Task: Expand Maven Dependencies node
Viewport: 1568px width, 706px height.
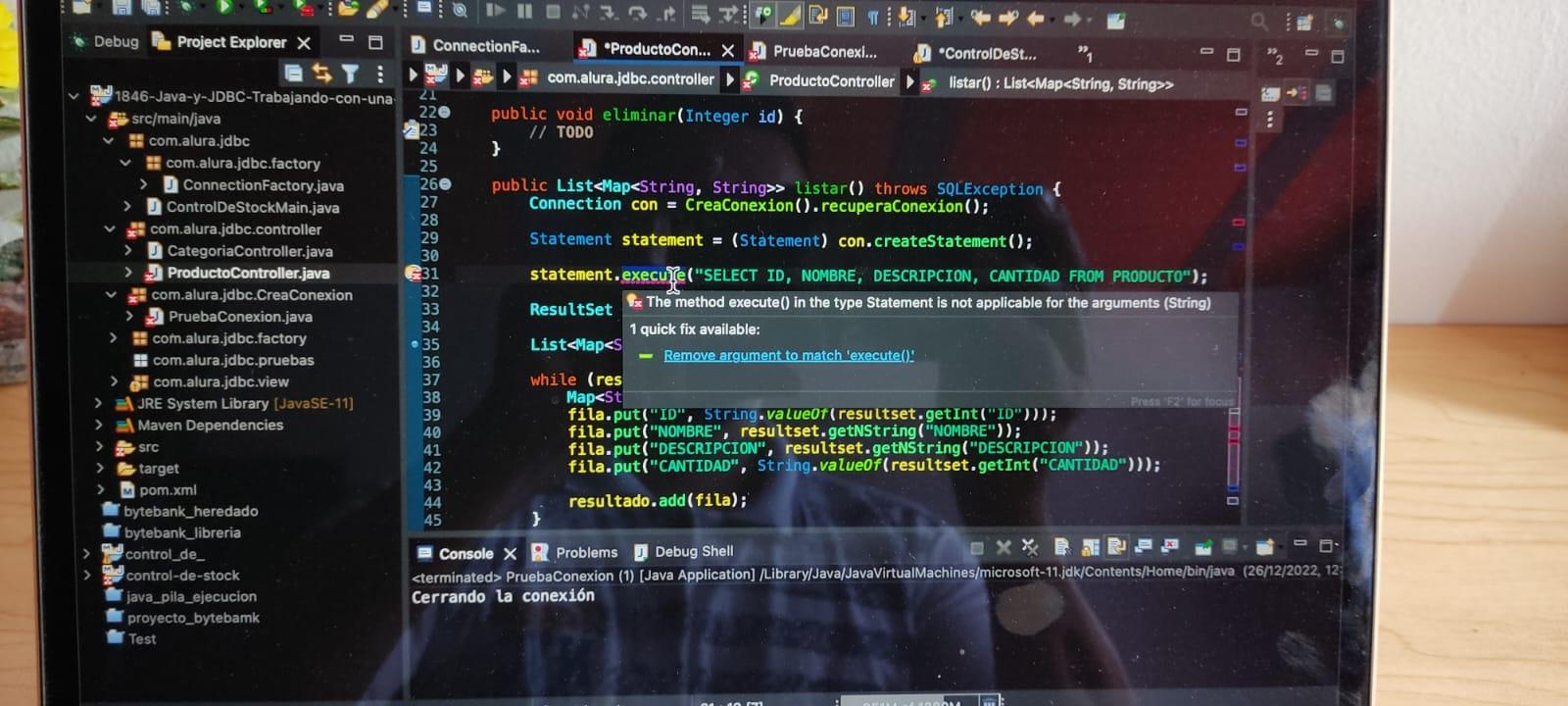Action: (98, 425)
